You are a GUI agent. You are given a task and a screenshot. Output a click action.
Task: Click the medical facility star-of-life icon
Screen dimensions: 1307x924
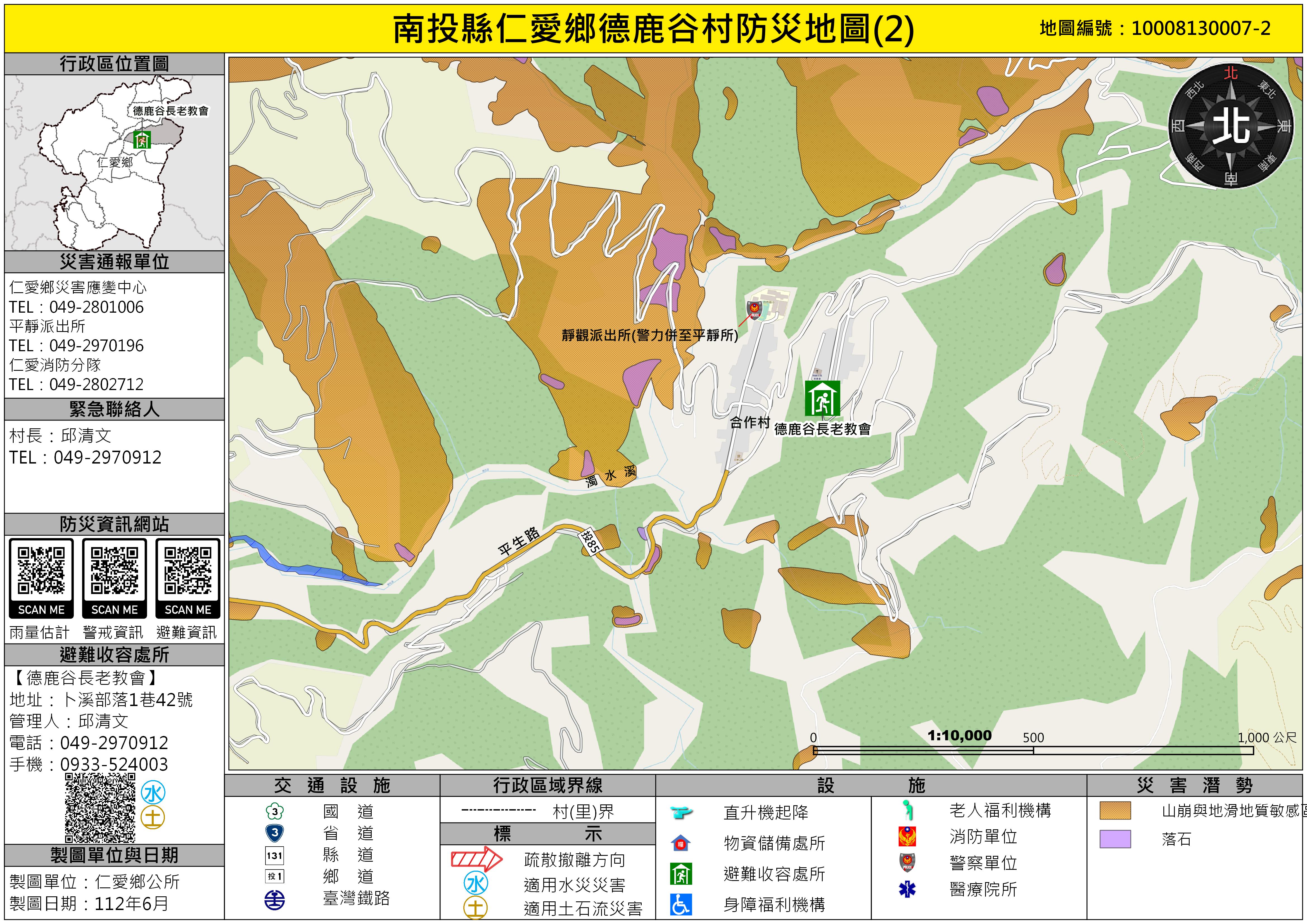[x=907, y=889]
